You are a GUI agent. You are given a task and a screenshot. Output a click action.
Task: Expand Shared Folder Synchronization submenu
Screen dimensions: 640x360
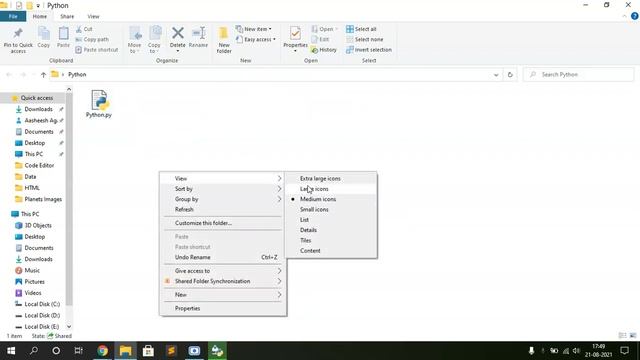[x=223, y=281]
